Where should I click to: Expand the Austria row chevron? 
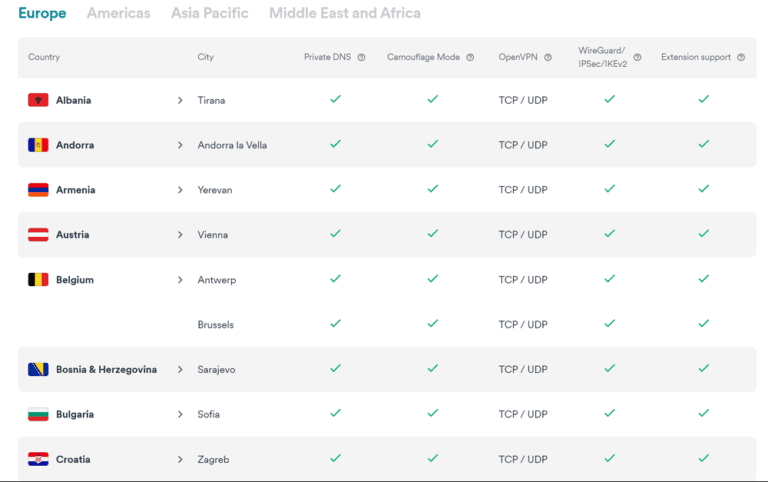180,235
